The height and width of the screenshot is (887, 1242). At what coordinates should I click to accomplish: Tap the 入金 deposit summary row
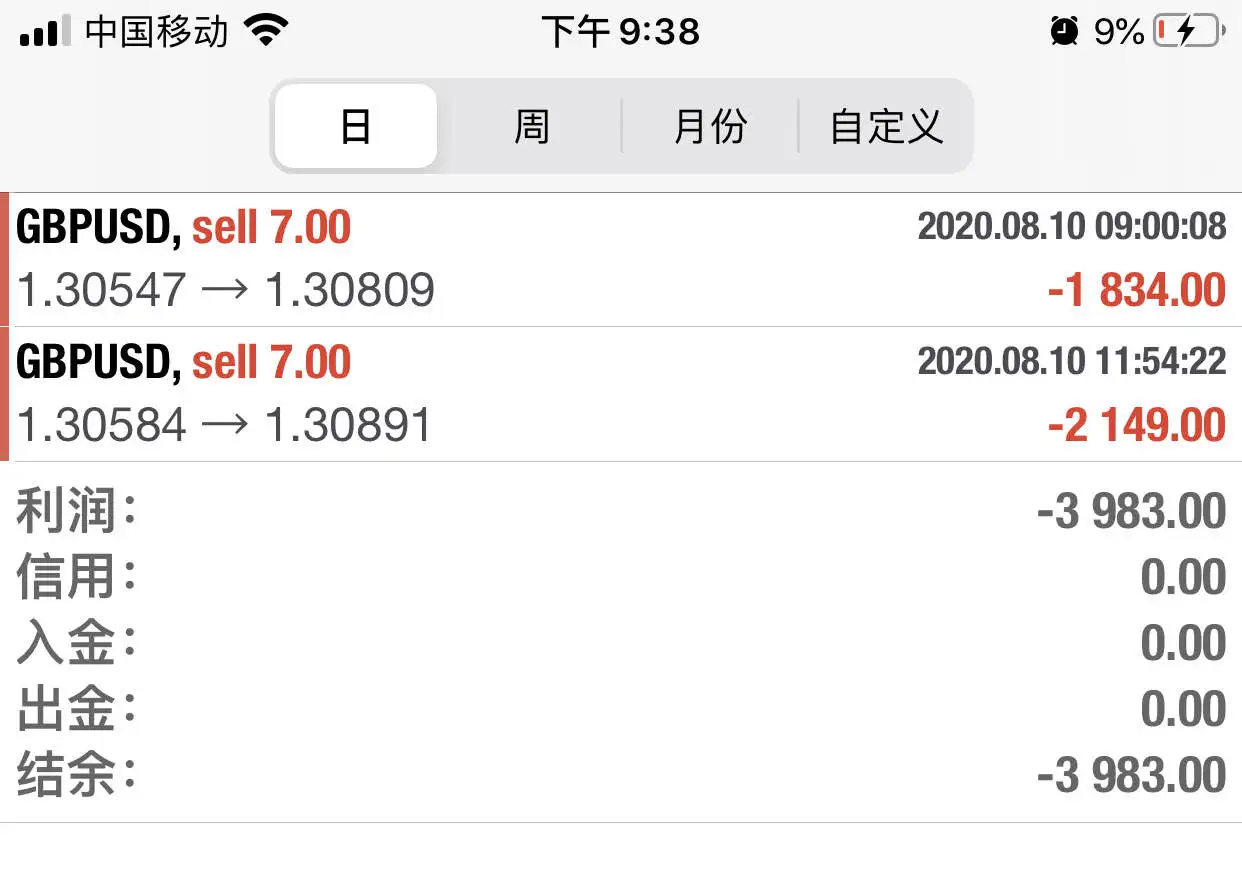(x=621, y=643)
